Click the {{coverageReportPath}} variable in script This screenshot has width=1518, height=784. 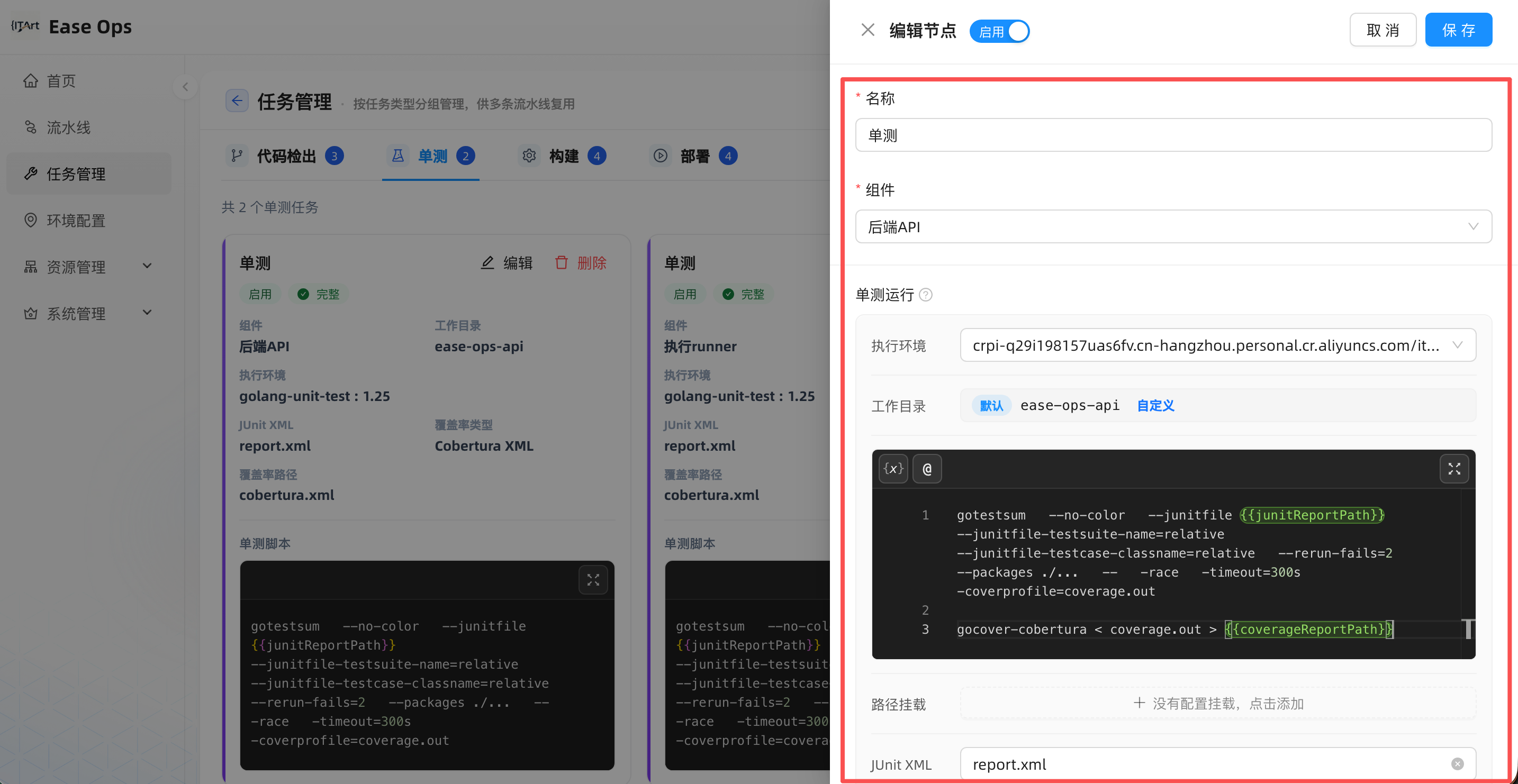tap(1308, 630)
